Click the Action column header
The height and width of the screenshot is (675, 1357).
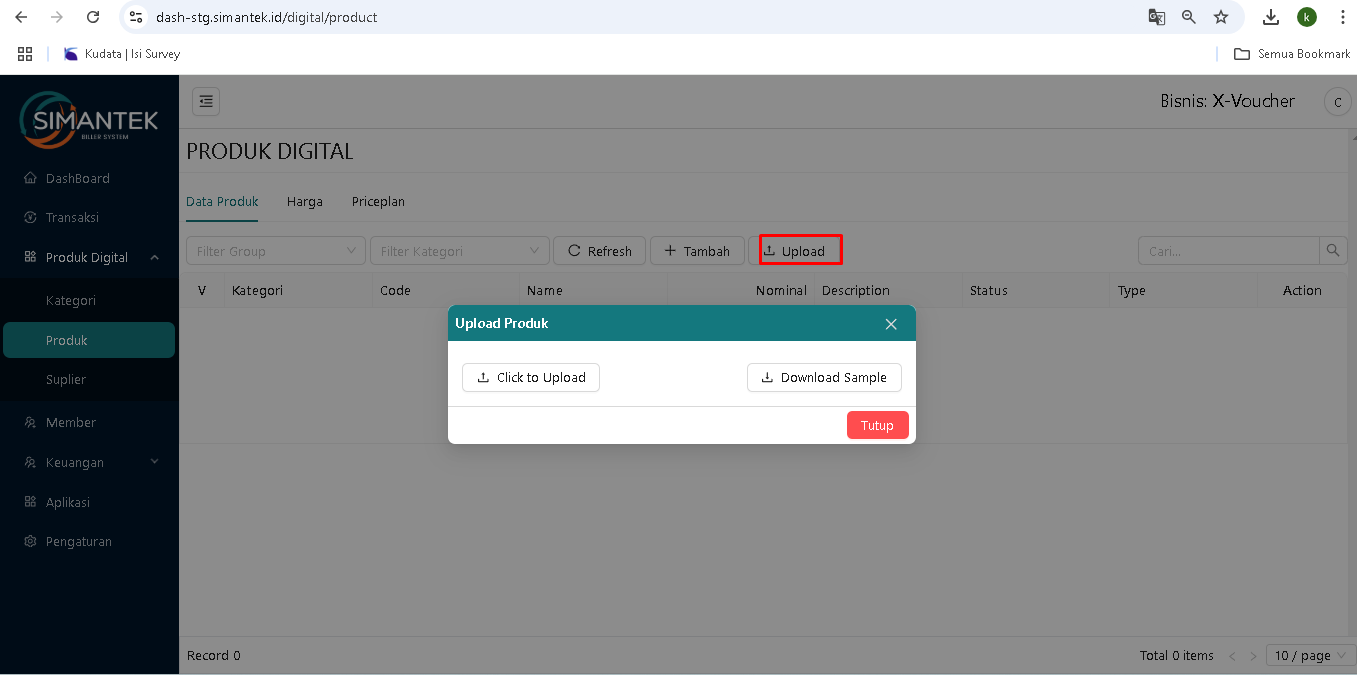(1302, 290)
